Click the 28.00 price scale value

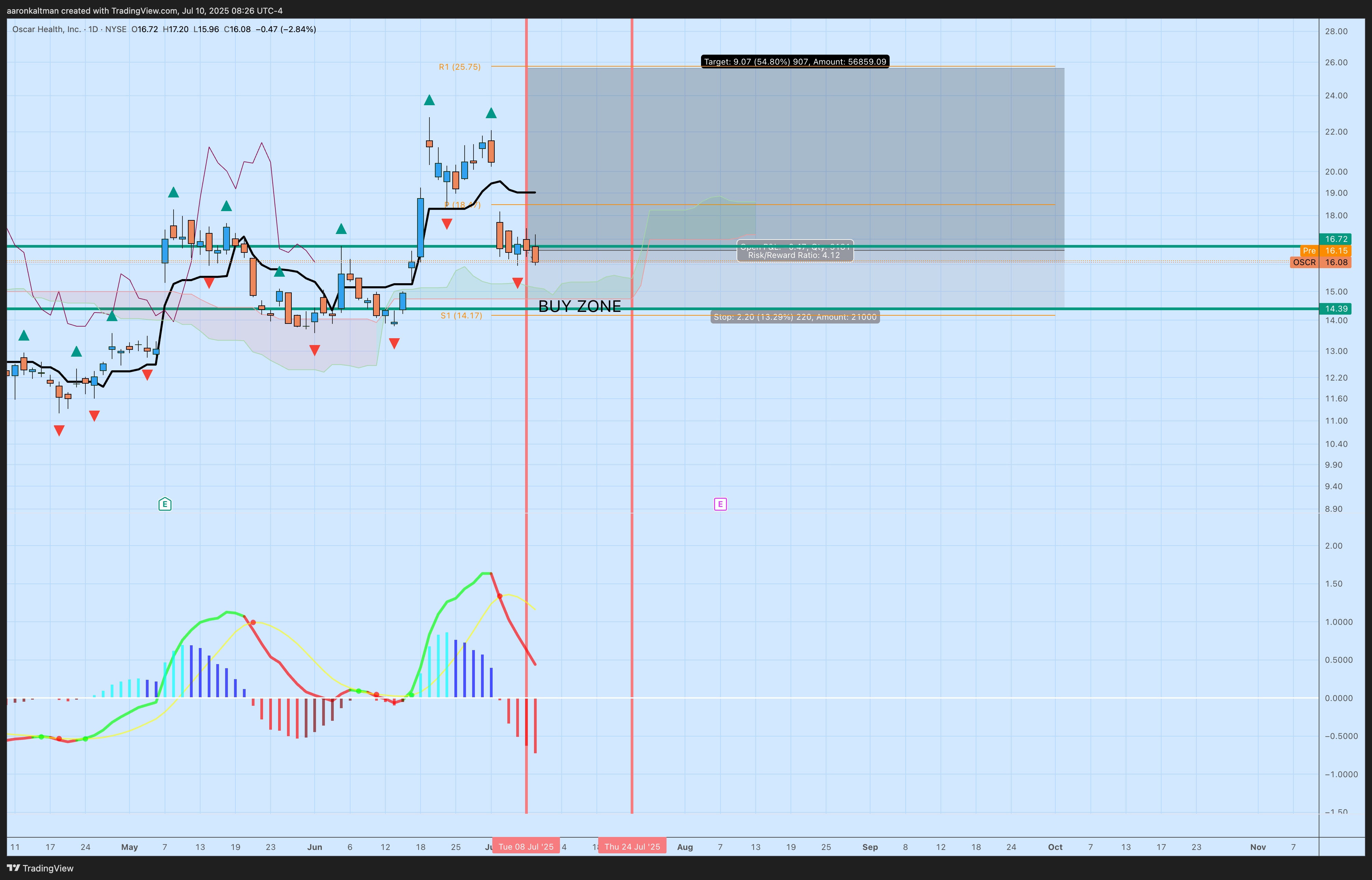1336,31
